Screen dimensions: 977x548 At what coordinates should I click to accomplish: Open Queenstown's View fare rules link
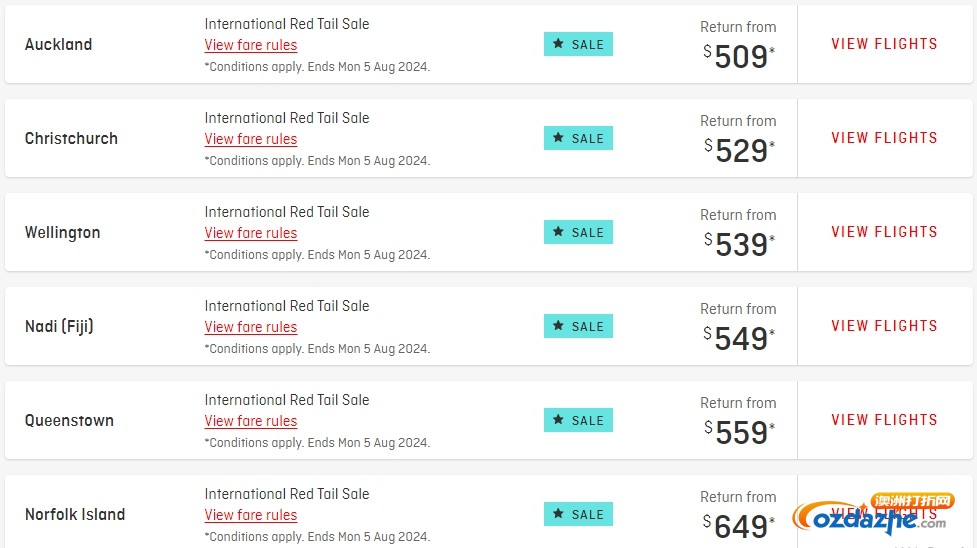click(250, 421)
